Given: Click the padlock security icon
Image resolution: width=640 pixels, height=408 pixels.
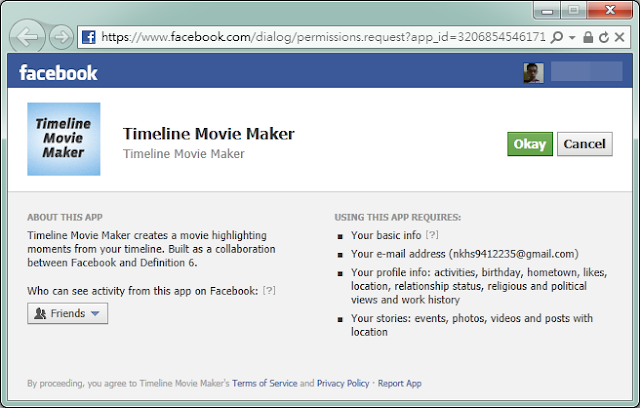Looking at the screenshot, I should (x=588, y=37).
